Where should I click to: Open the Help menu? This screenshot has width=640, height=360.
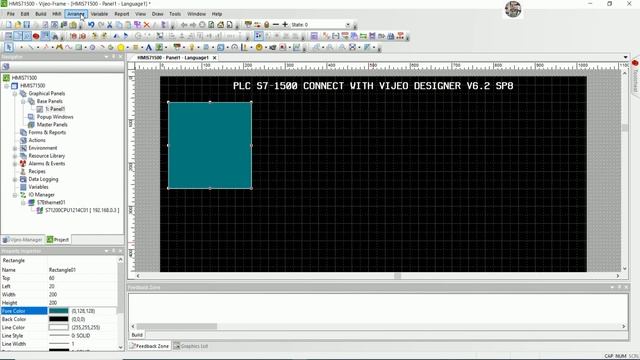pyautogui.click(x=217, y=14)
